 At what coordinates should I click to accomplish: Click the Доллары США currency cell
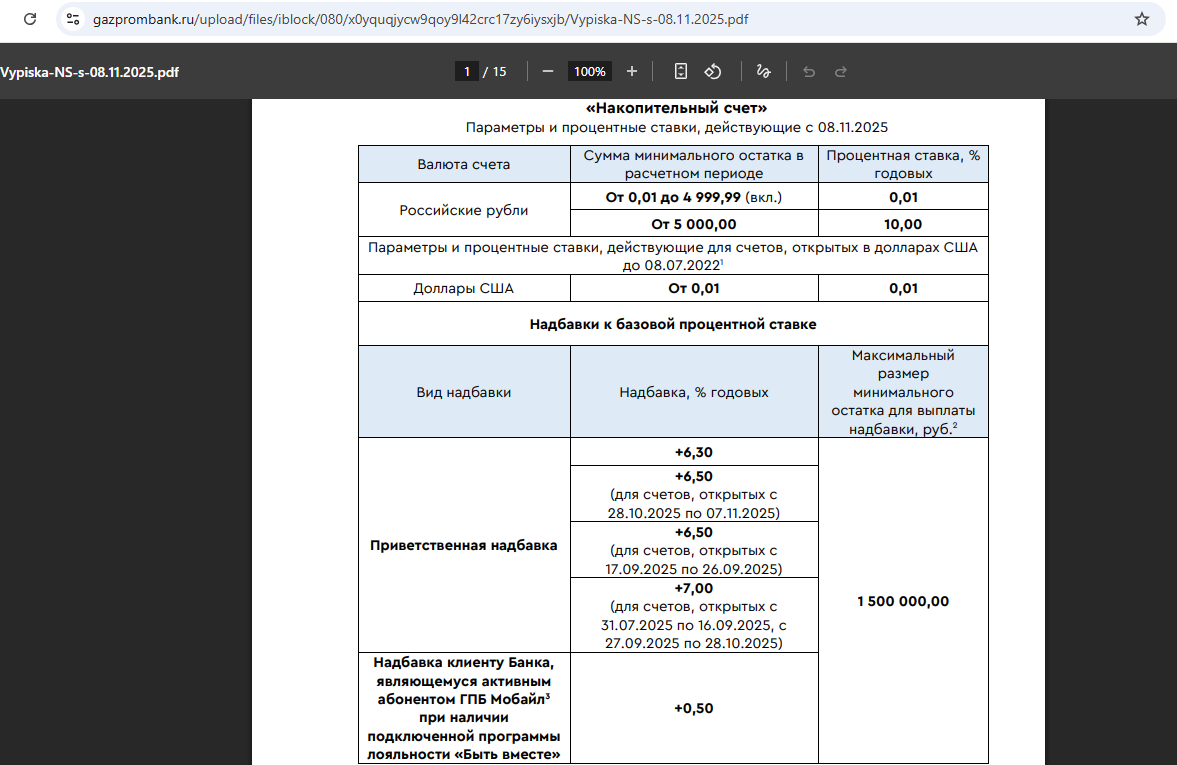(464, 289)
